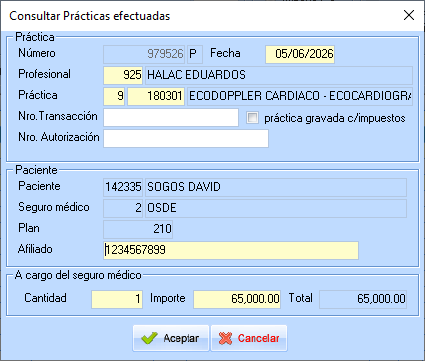The height and width of the screenshot is (361, 425).
Task: Focus the Nro. Autorización input field
Action: (x=186, y=138)
